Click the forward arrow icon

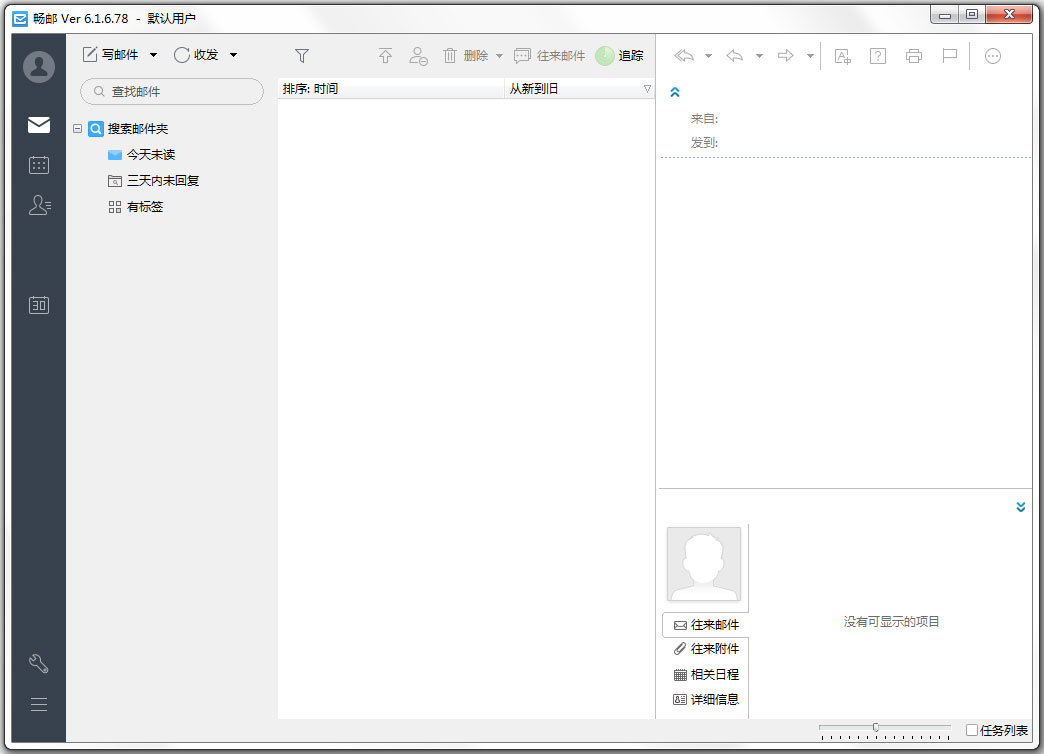pos(786,56)
